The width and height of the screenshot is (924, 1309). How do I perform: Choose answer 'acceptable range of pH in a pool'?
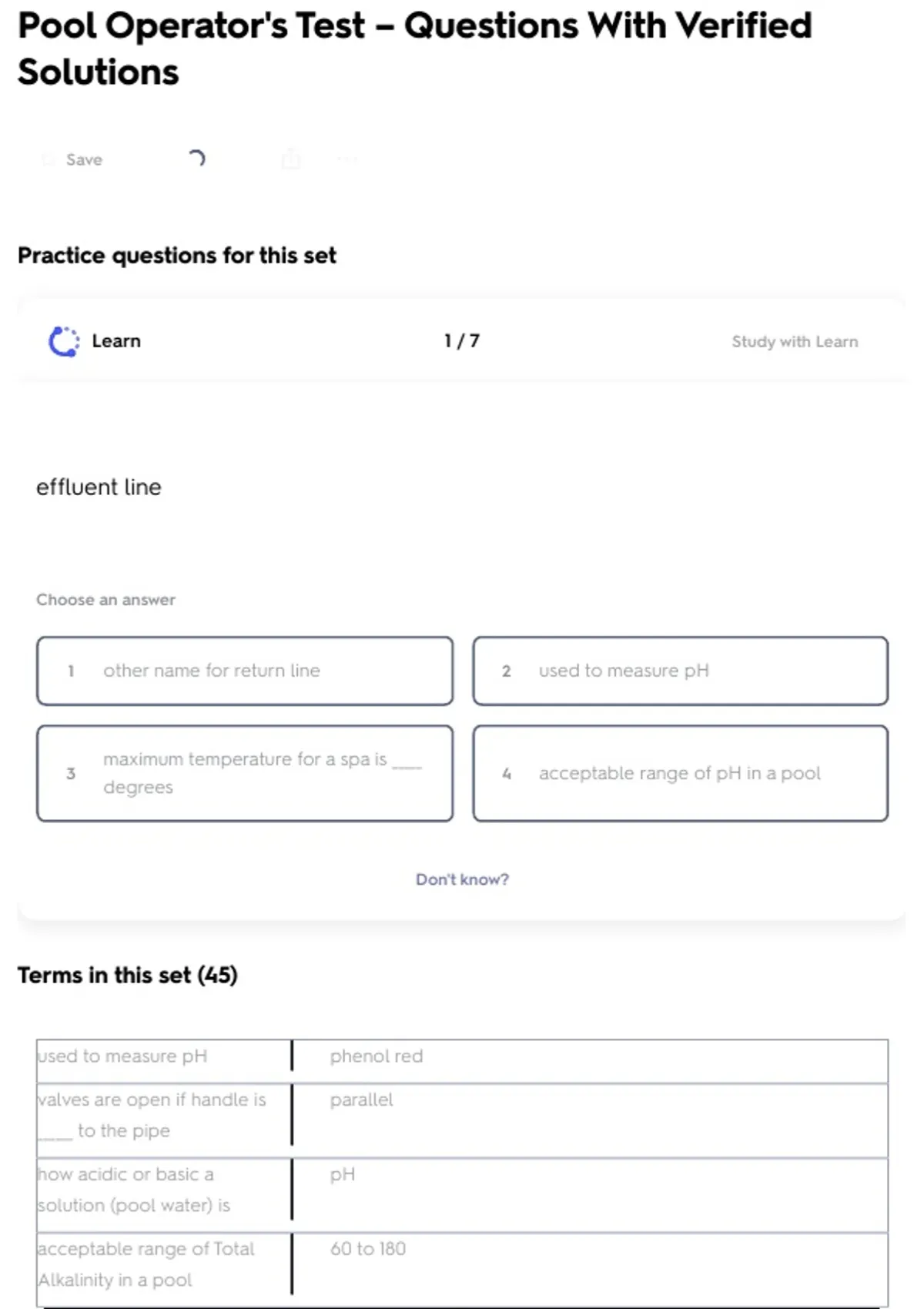coord(680,773)
